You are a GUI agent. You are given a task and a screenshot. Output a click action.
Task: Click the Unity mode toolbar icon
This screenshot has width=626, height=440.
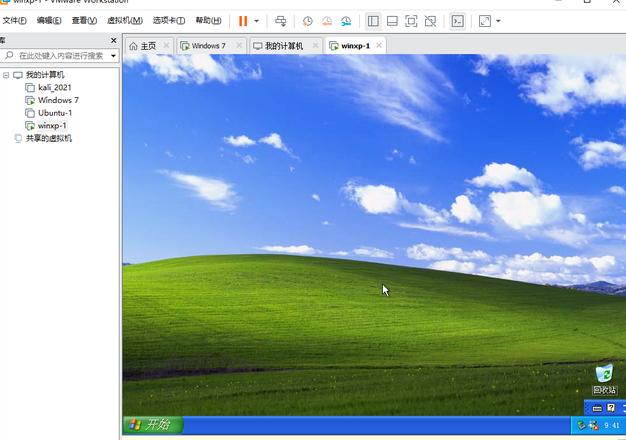pyautogui.click(x=430, y=21)
